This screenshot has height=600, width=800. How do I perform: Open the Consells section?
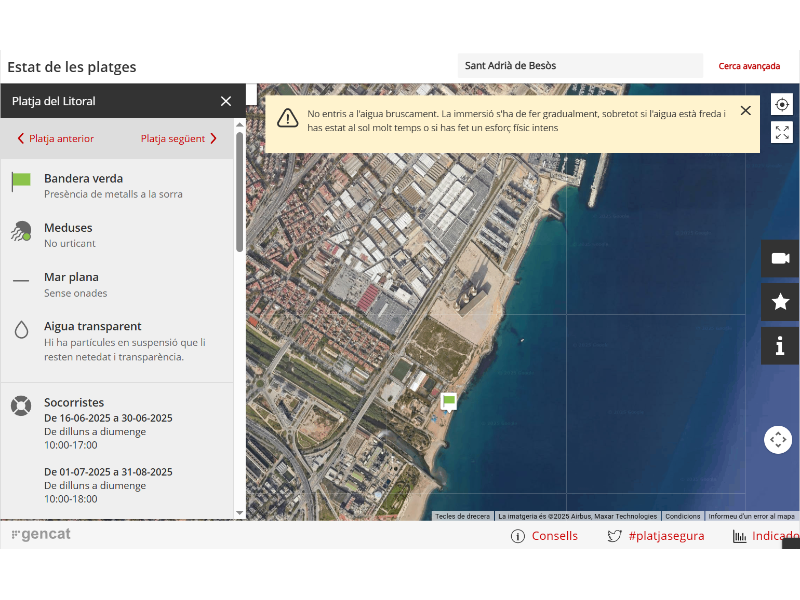pos(545,536)
